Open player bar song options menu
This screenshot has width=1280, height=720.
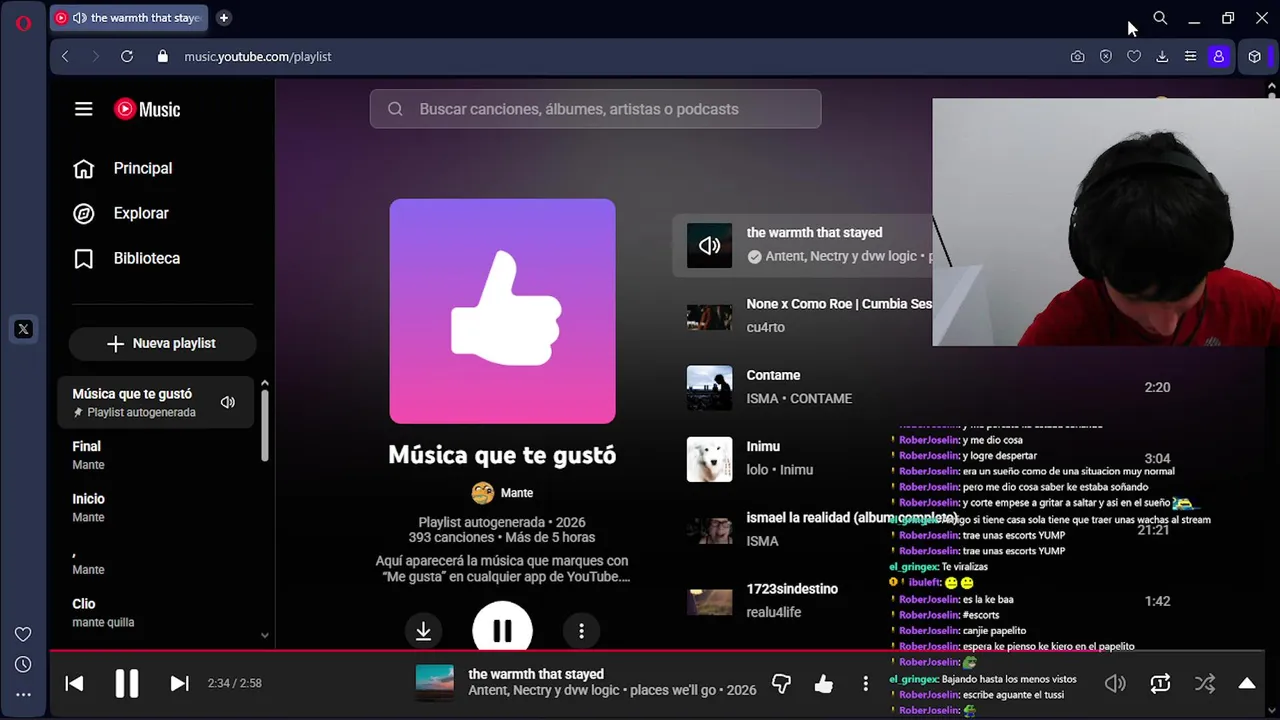pyautogui.click(x=865, y=684)
